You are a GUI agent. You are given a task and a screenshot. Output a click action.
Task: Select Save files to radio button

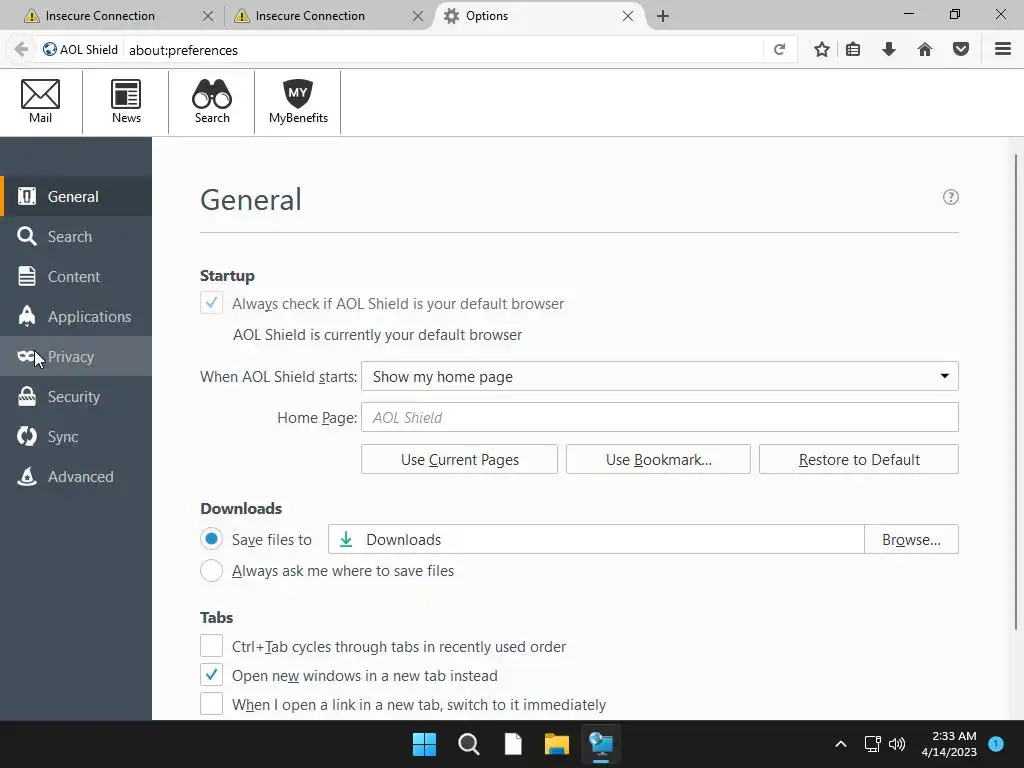[211, 539]
